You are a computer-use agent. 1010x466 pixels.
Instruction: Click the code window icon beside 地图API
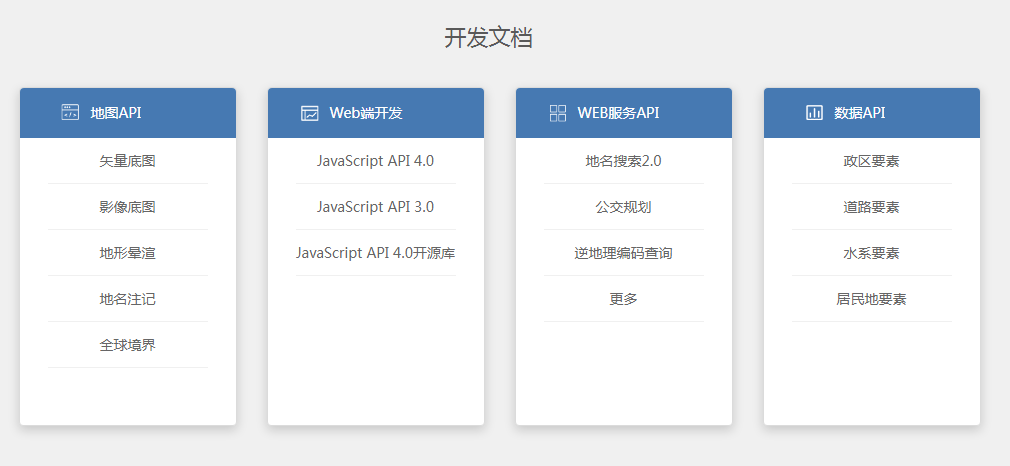click(70, 113)
